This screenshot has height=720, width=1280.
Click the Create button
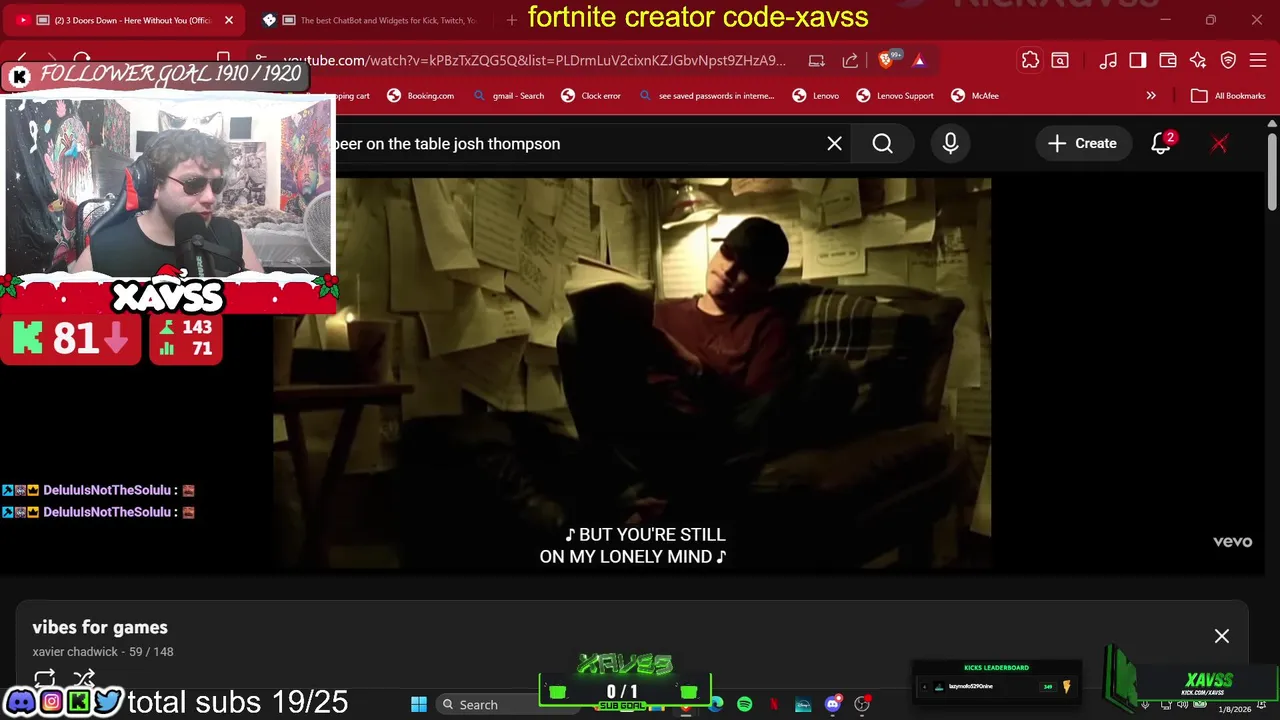click(1082, 144)
